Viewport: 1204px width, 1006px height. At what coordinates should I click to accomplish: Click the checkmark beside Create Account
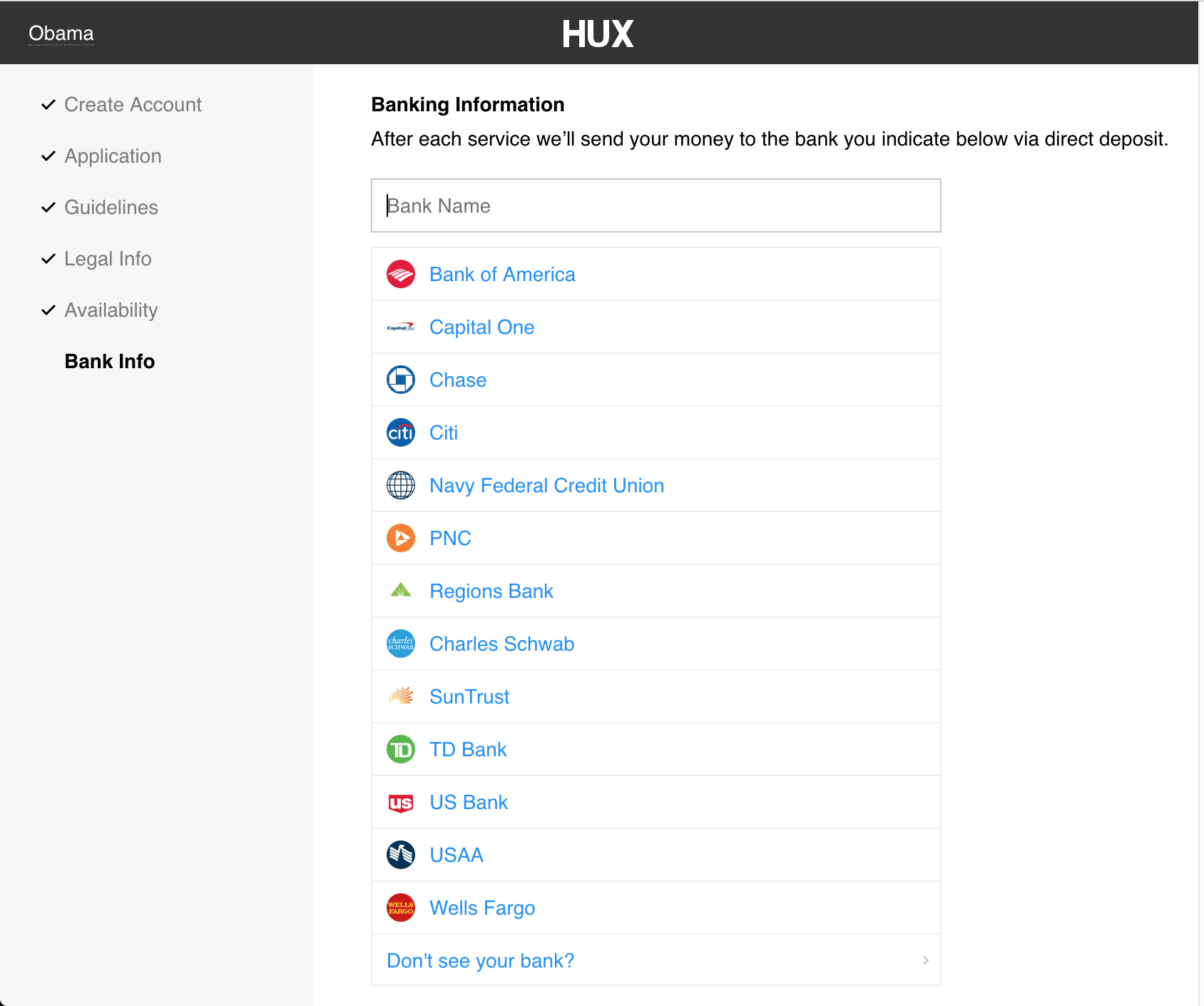[x=49, y=105]
